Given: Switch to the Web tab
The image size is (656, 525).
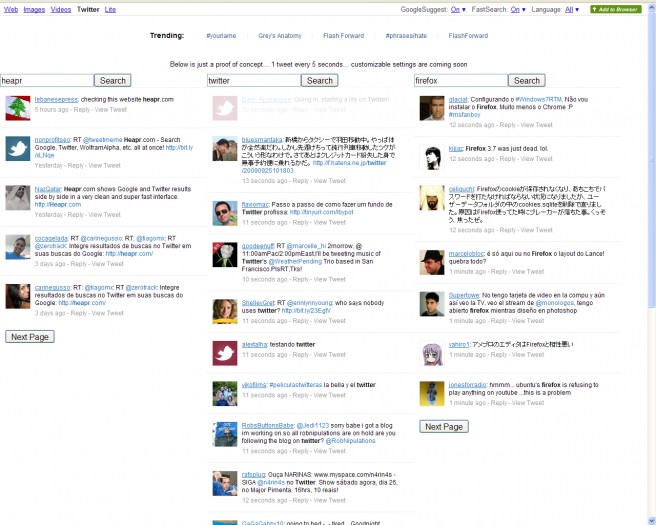Looking at the screenshot, I should [x=11, y=9].
